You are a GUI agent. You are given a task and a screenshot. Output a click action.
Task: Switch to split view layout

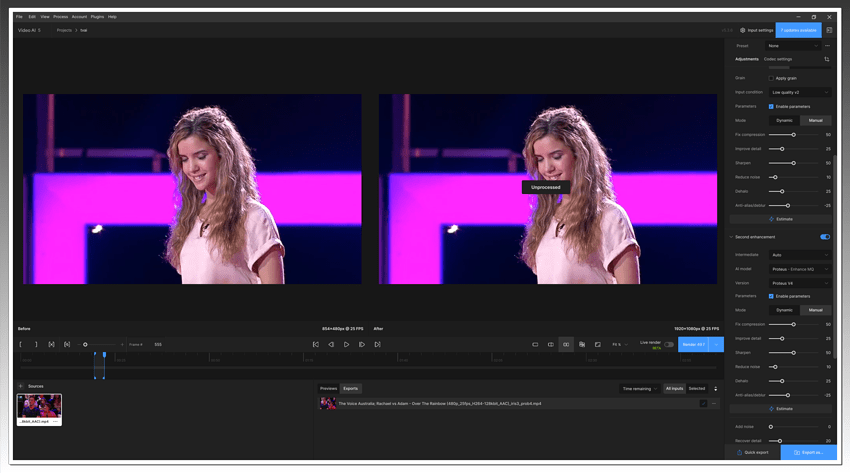point(551,345)
